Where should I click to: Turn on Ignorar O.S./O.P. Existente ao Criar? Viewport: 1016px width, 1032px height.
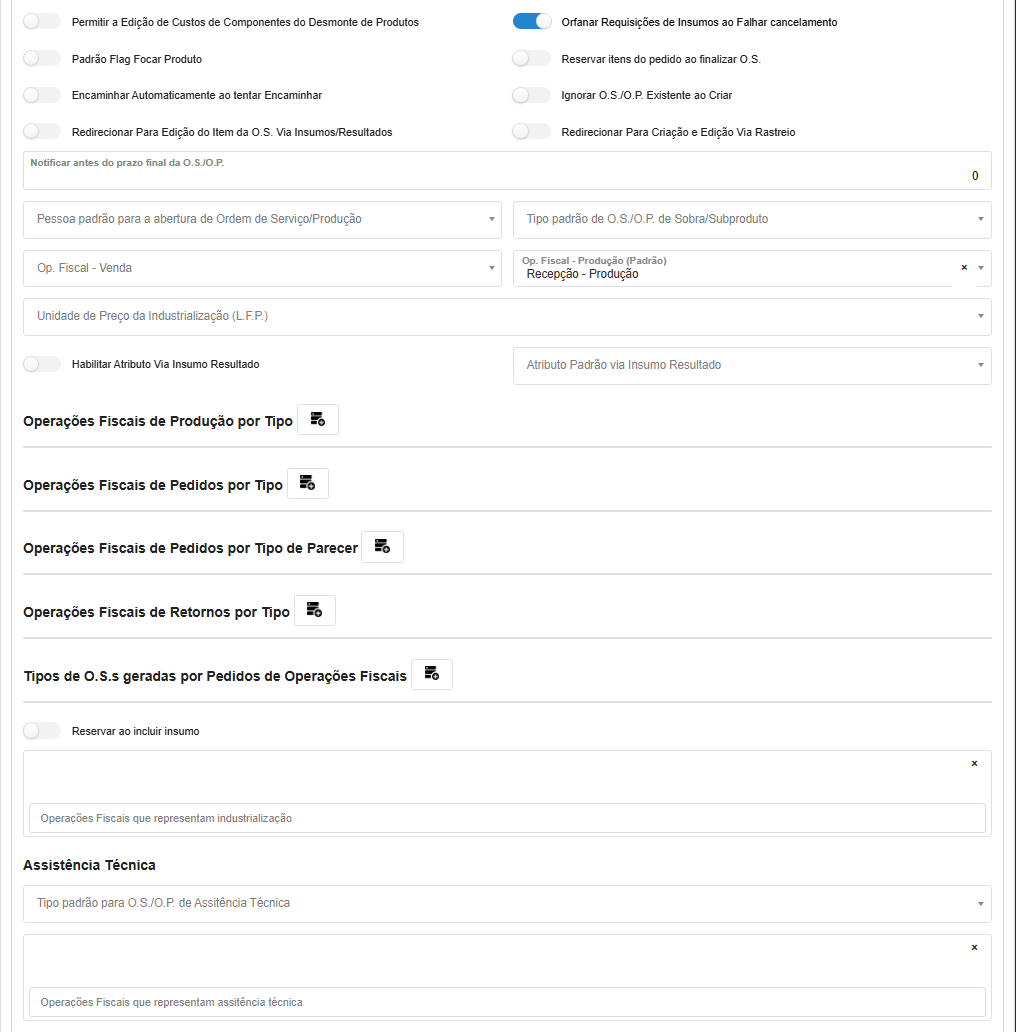pos(531,95)
